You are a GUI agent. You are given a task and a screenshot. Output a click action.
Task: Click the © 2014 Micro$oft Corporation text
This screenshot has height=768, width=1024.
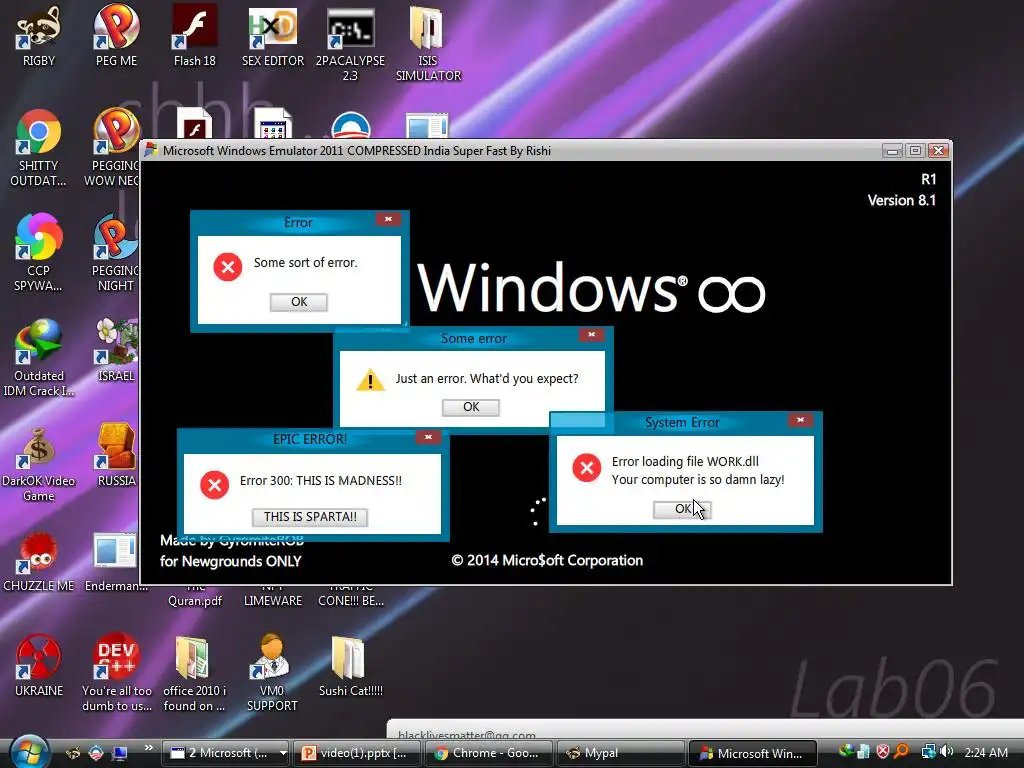click(x=547, y=560)
